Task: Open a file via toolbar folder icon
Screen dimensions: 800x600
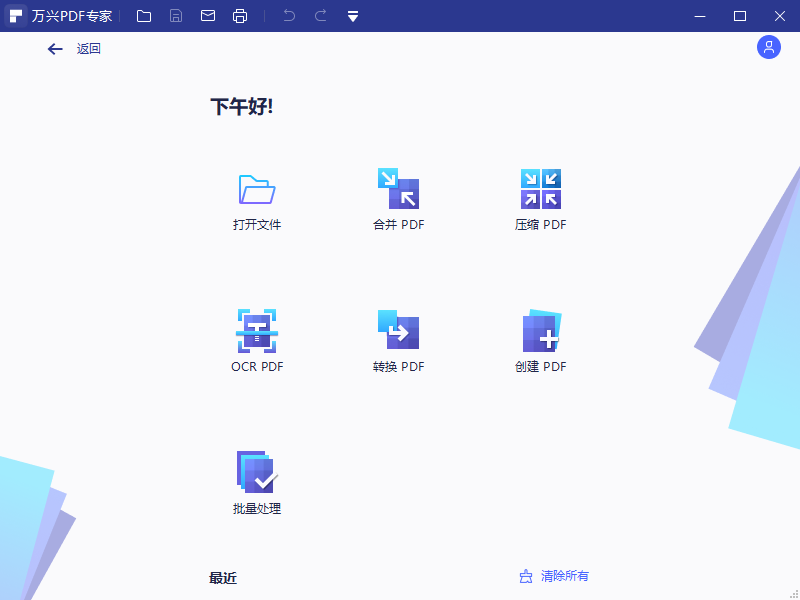Action: (144, 16)
